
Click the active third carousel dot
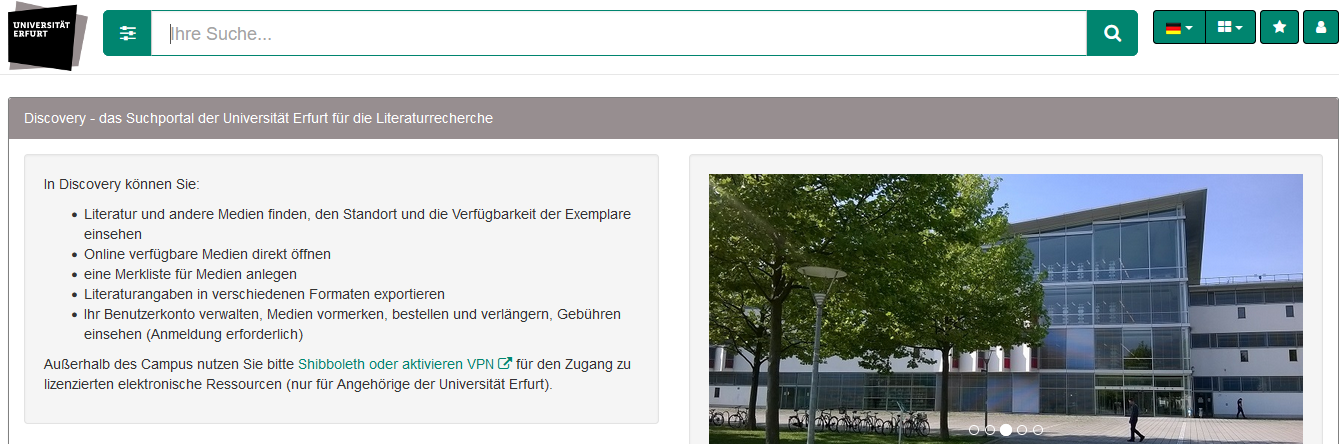[x=1006, y=430]
